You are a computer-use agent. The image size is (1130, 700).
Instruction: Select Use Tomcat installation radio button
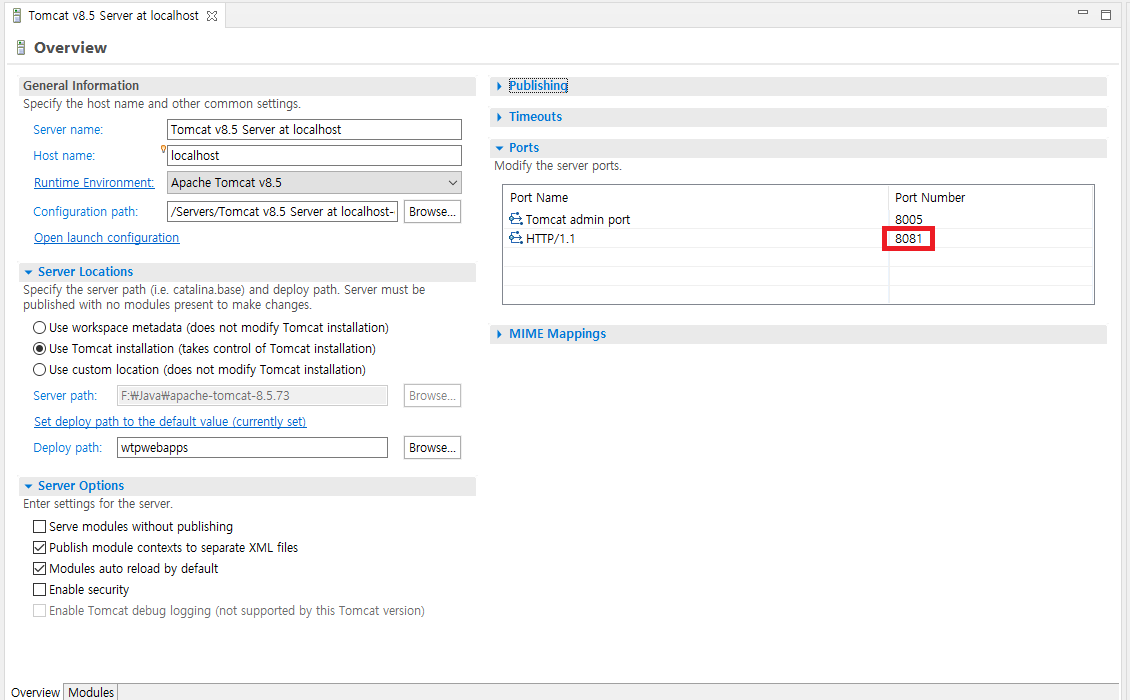[x=40, y=348]
